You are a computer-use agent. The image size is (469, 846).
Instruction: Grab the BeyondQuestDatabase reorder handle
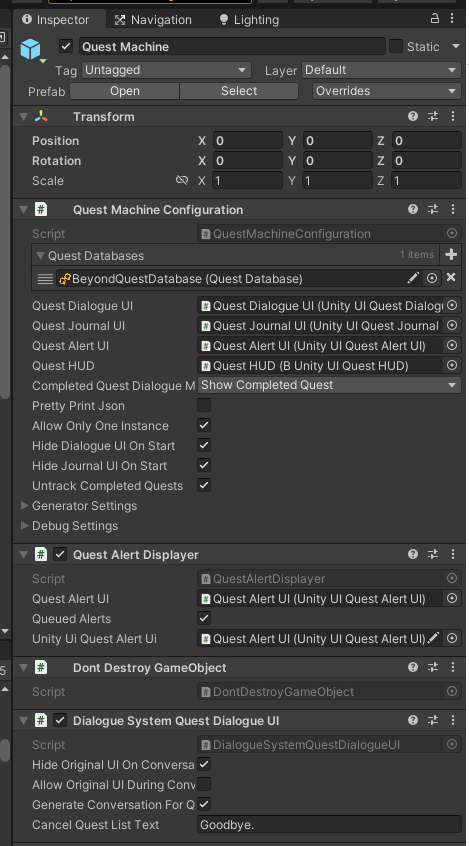tap(45, 279)
